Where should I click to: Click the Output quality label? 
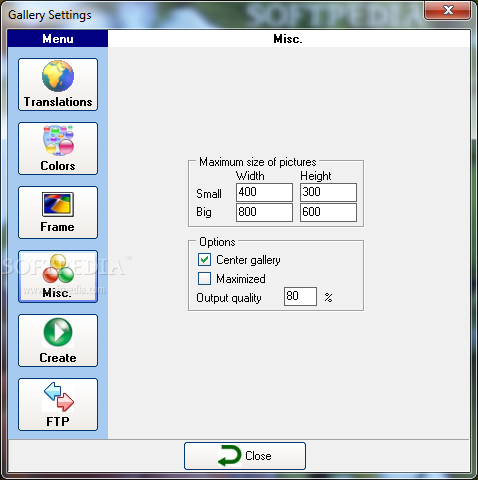click(x=229, y=298)
